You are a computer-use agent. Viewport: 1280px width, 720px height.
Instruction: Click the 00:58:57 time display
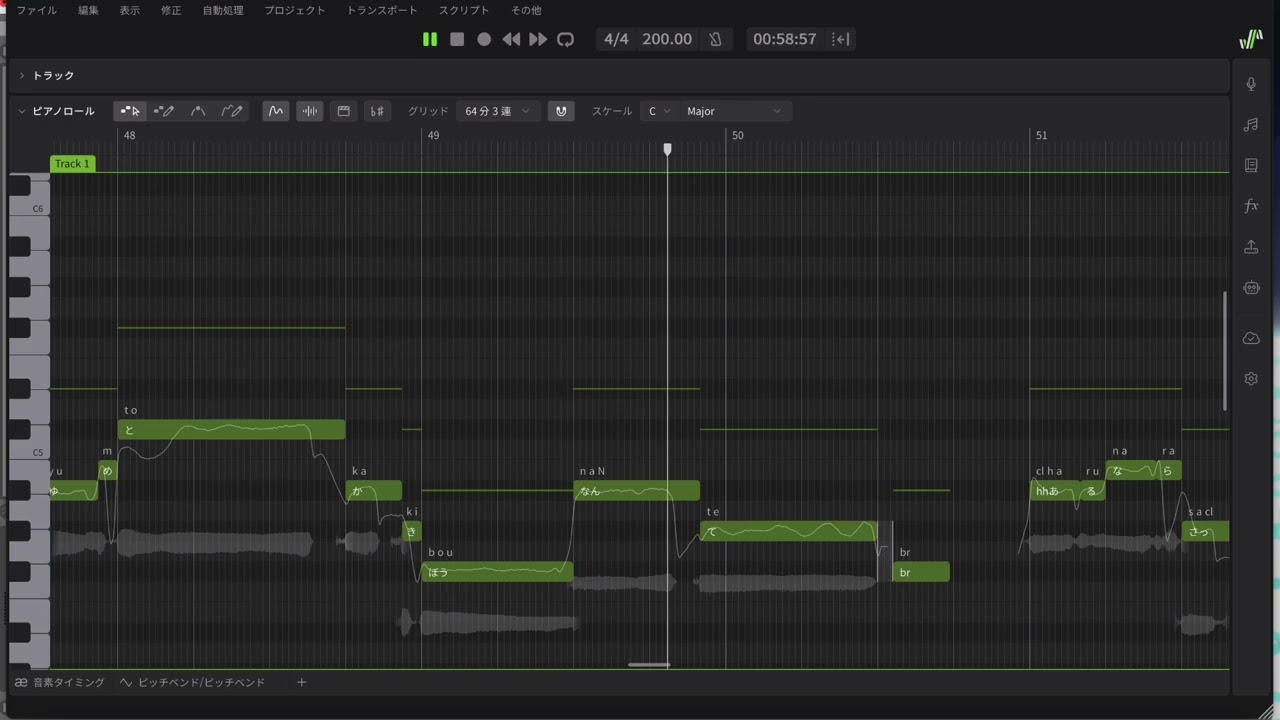[x=785, y=39]
